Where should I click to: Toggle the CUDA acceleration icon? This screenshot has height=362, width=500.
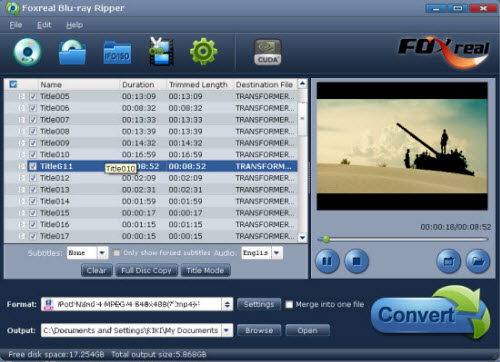tap(268, 52)
